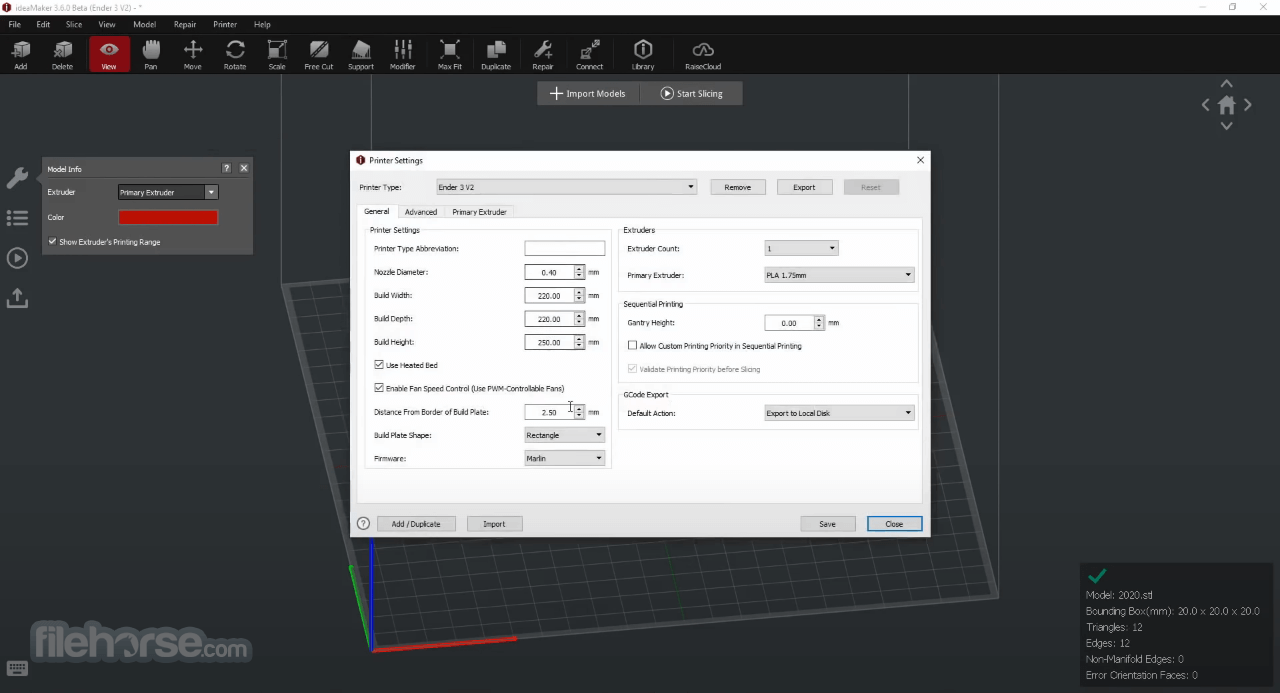Open the Build Plate Shape dropdown

(565, 435)
